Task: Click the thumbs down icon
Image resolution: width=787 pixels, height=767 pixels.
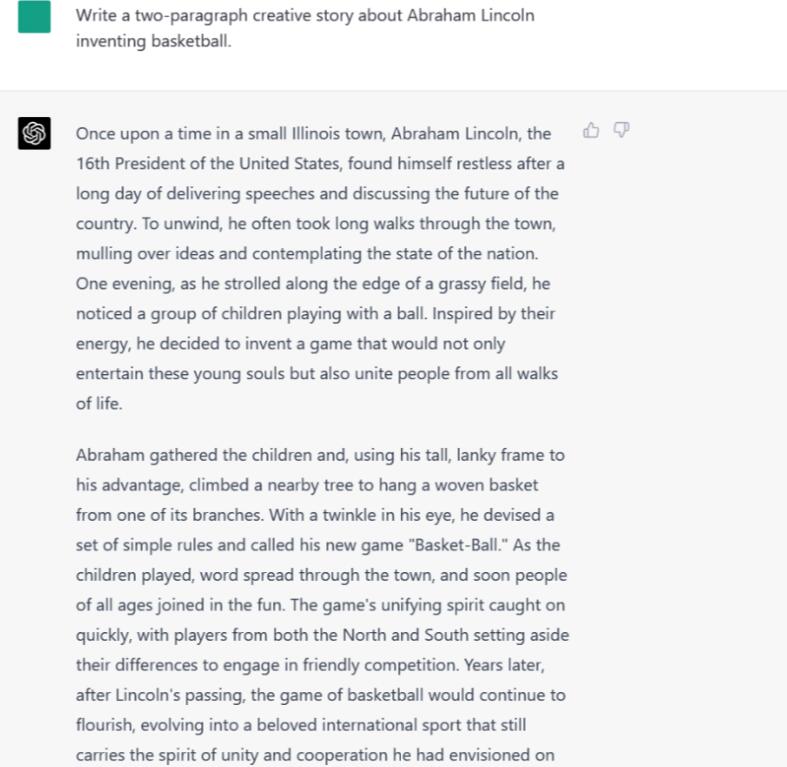Action: click(621, 131)
